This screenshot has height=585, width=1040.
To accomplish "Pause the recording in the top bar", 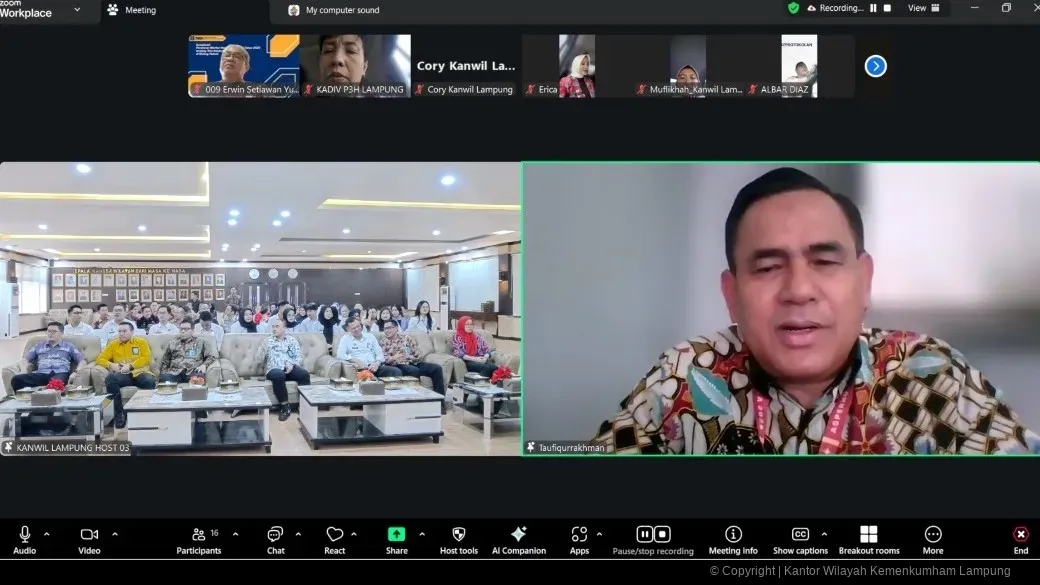I will pyautogui.click(x=873, y=8).
